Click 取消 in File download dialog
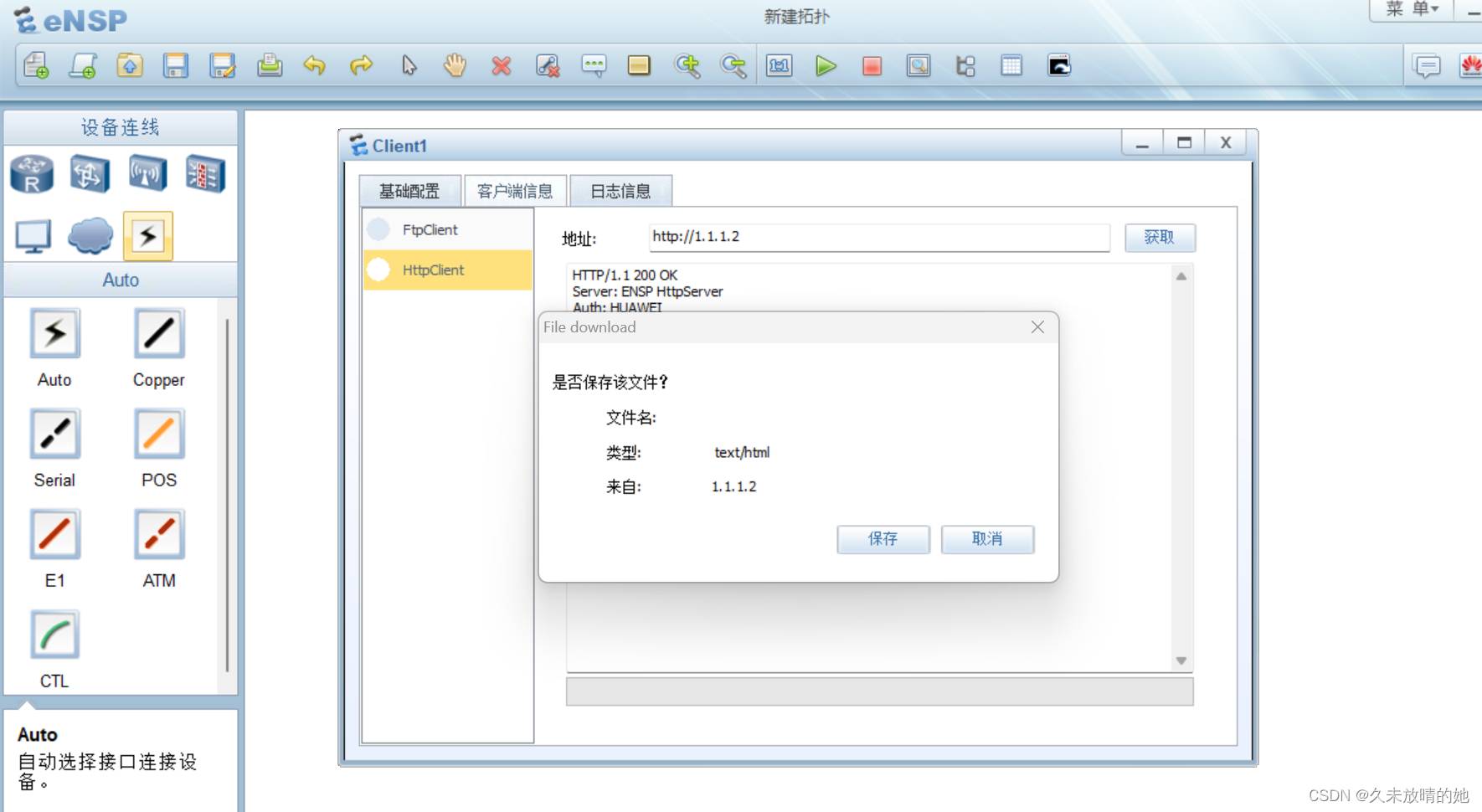The width and height of the screenshot is (1482, 812). [x=987, y=539]
